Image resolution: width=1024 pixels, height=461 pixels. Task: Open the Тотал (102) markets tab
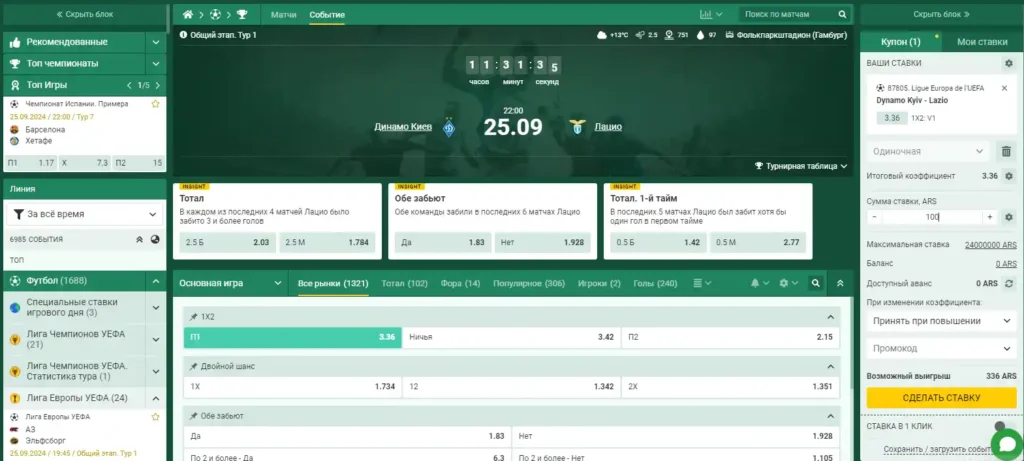click(404, 283)
